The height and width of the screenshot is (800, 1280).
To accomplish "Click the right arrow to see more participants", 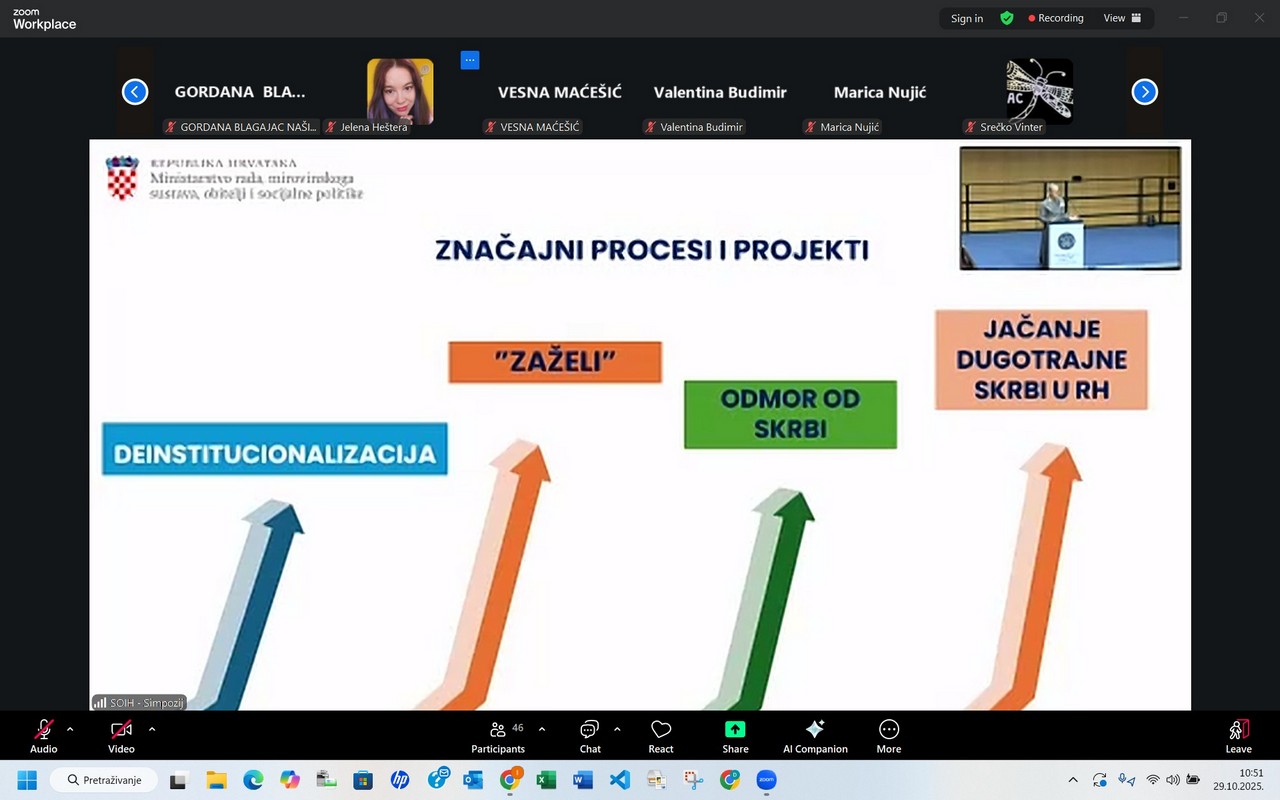I will (1144, 91).
